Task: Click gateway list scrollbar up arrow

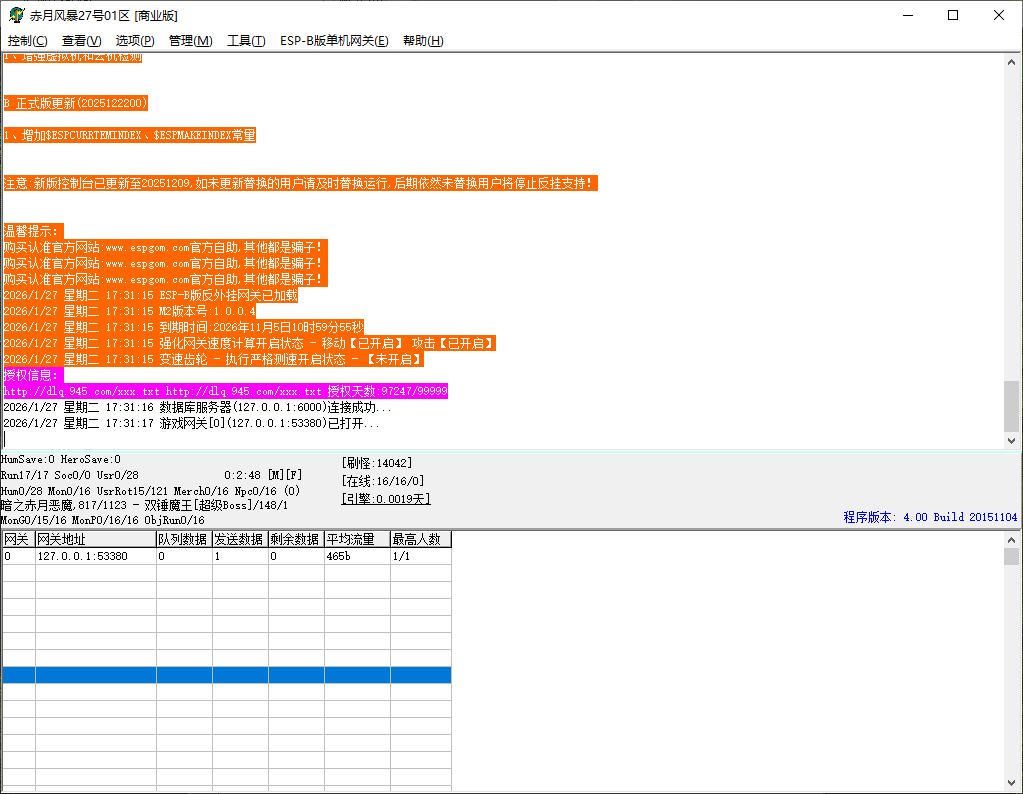Action: tap(1012, 539)
